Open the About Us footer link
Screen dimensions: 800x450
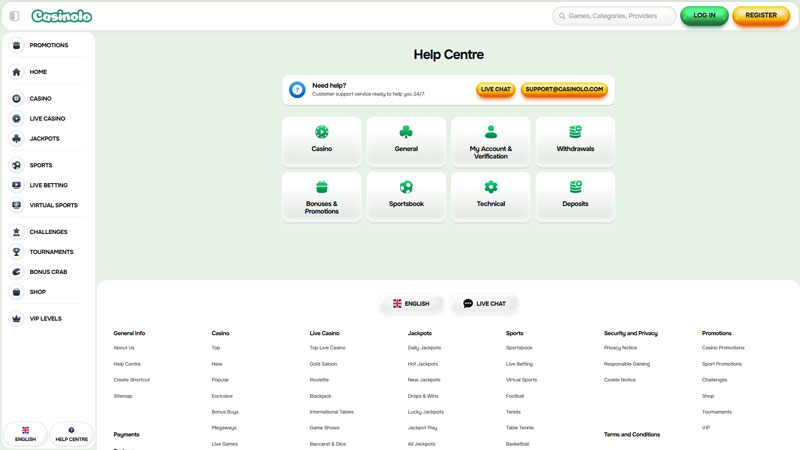coord(124,348)
